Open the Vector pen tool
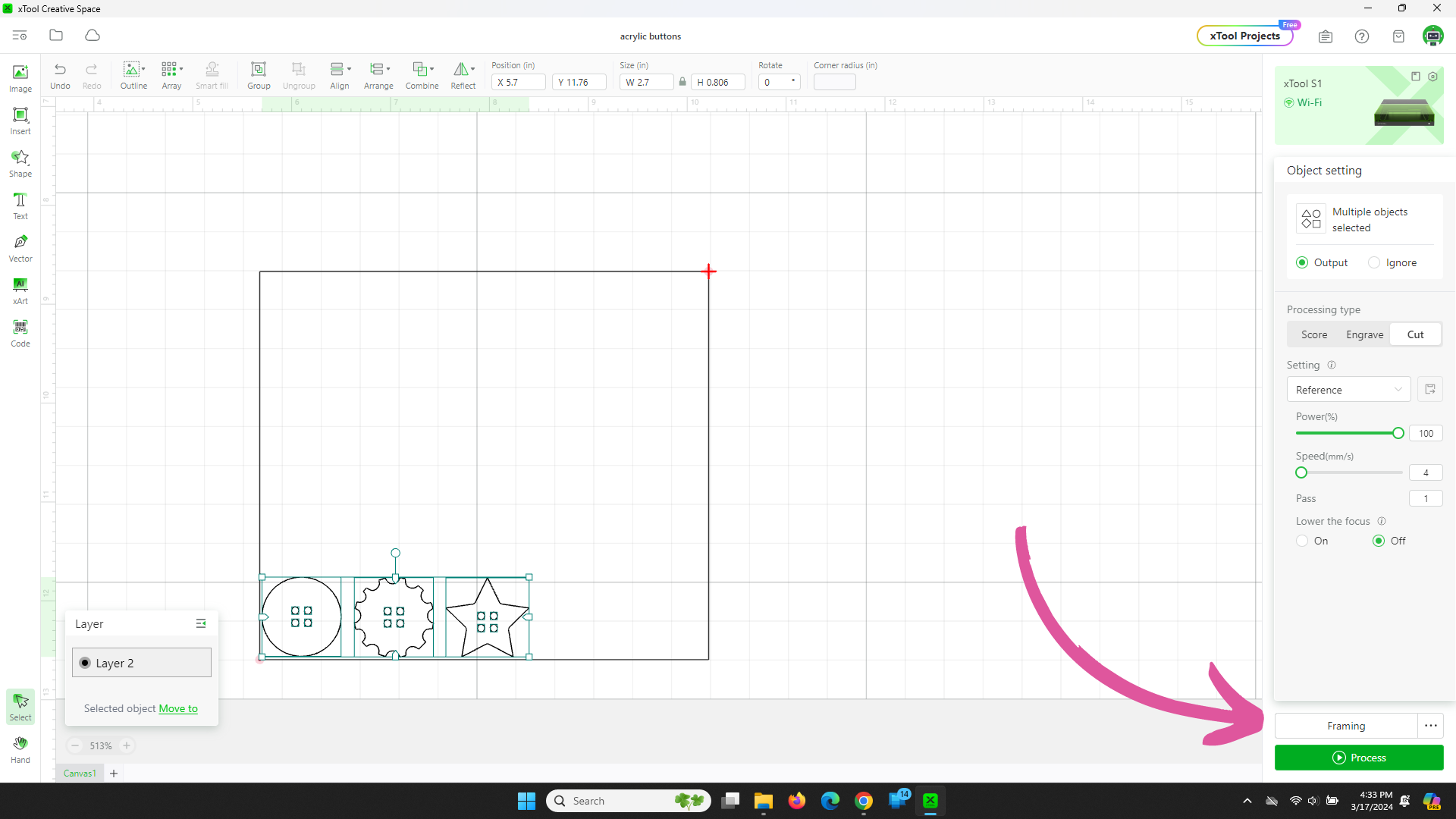1456x819 pixels. pos(20,248)
